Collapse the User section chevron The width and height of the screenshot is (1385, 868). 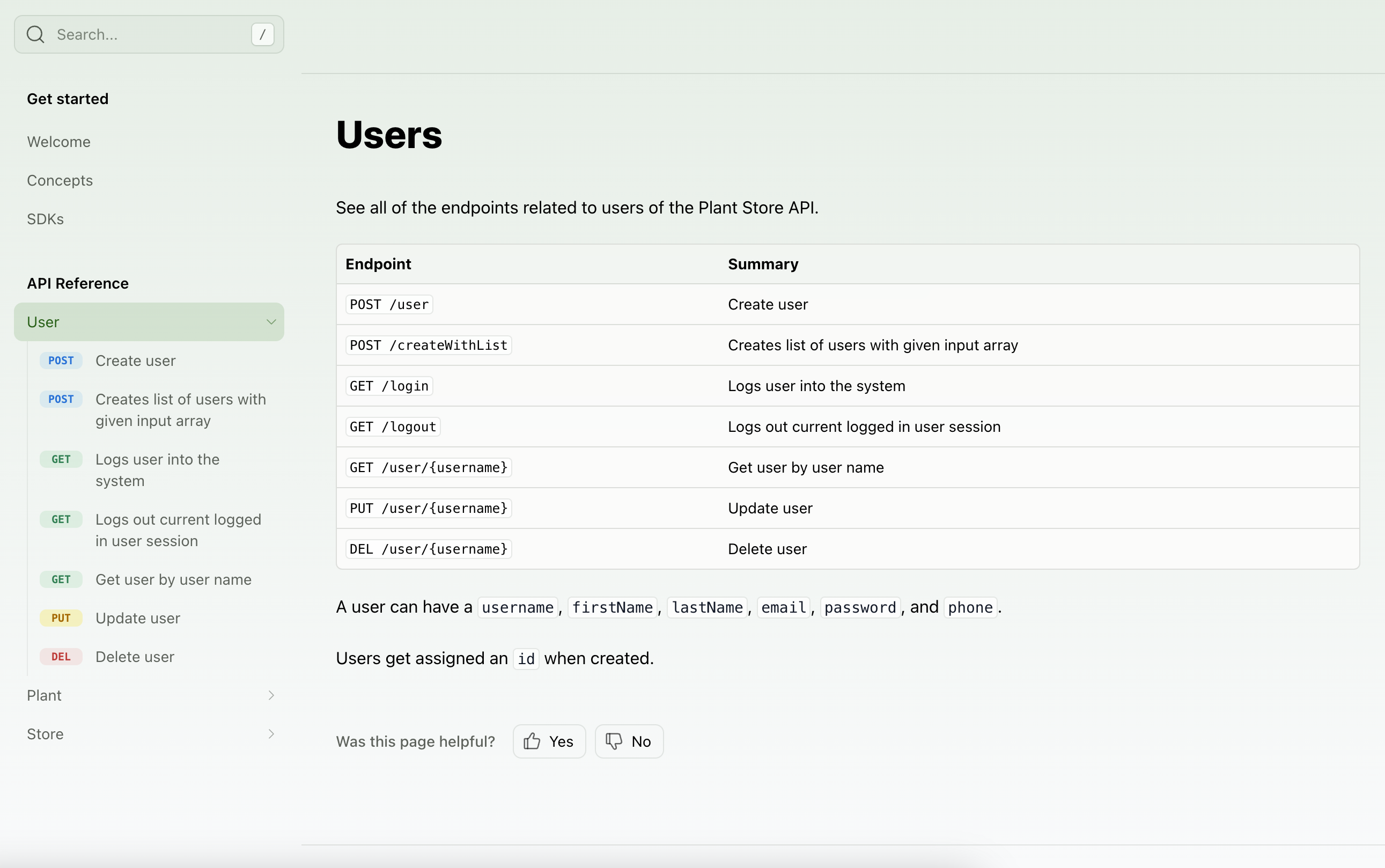pos(270,321)
